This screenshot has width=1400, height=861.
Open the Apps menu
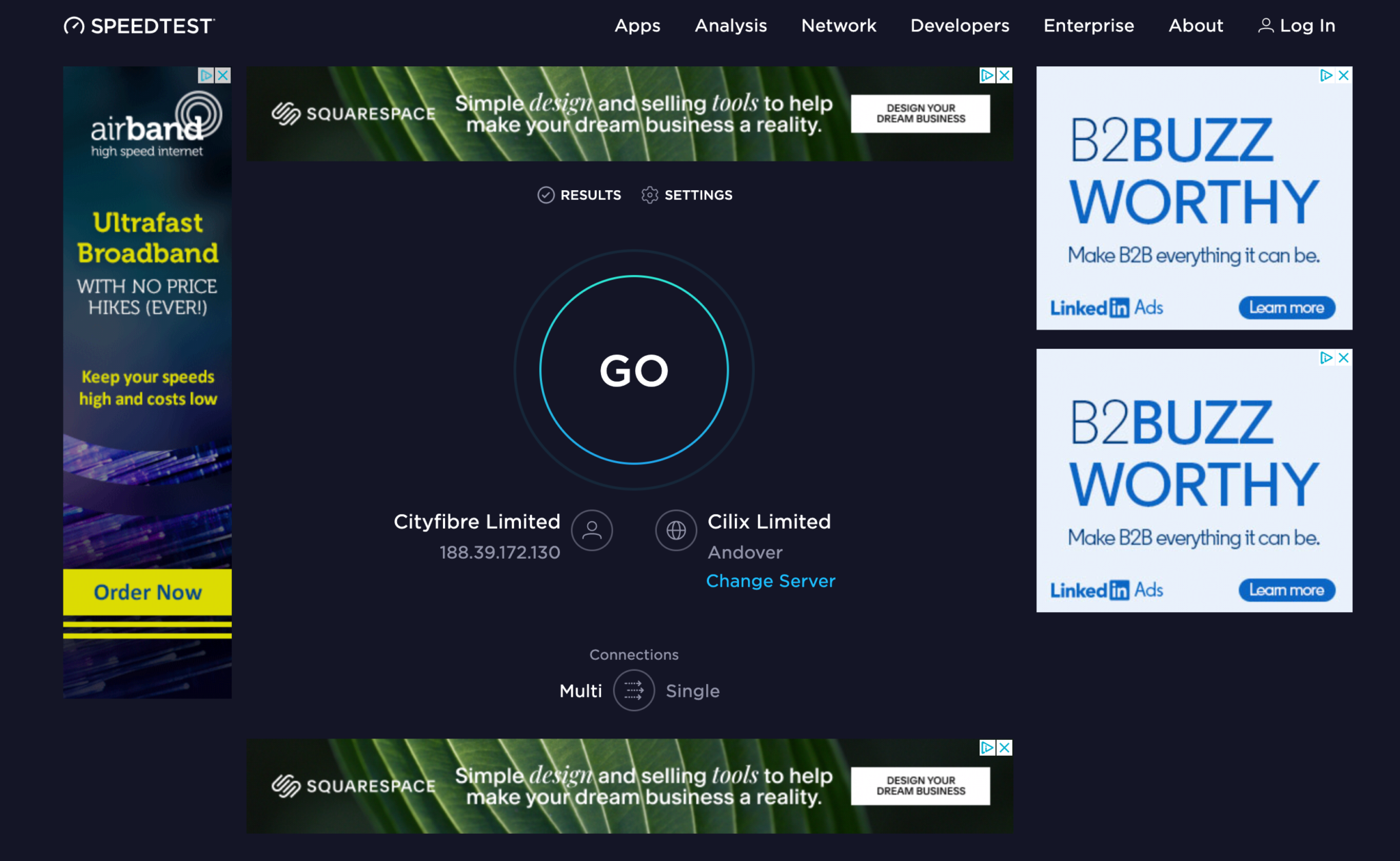coord(637,26)
